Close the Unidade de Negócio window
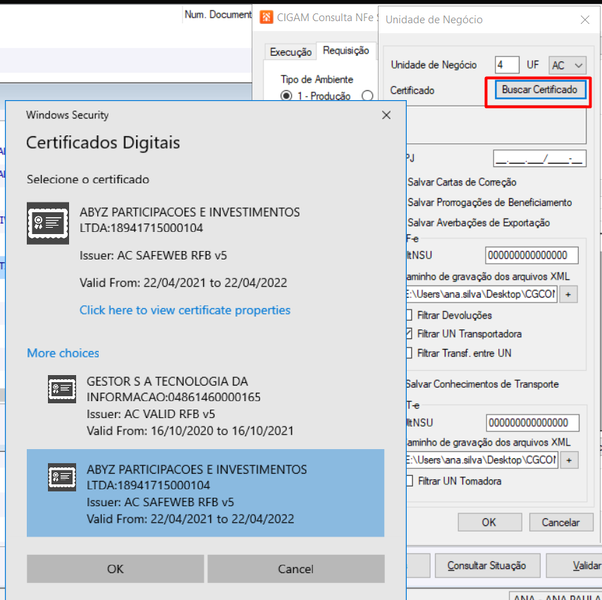Image resolution: width=602 pixels, height=600 pixels. click(585, 20)
